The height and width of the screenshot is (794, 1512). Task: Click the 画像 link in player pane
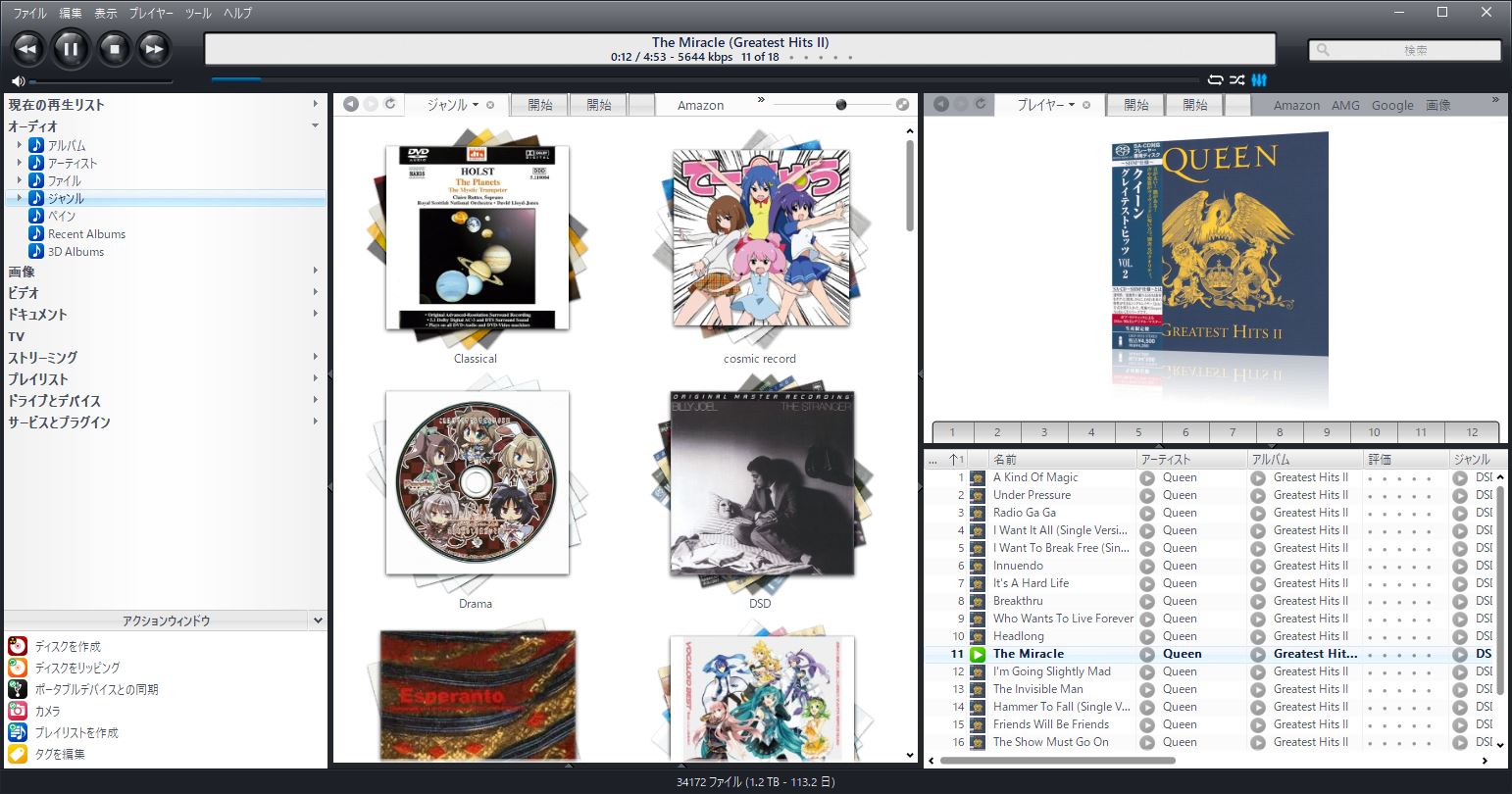click(x=1438, y=105)
